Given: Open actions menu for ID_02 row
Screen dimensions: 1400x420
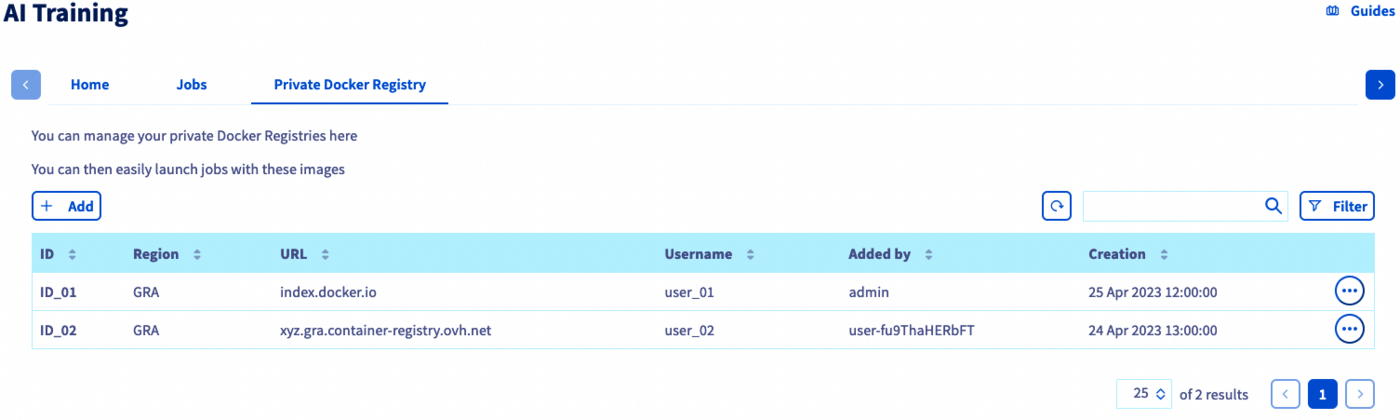Looking at the screenshot, I should pos(1349,327).
